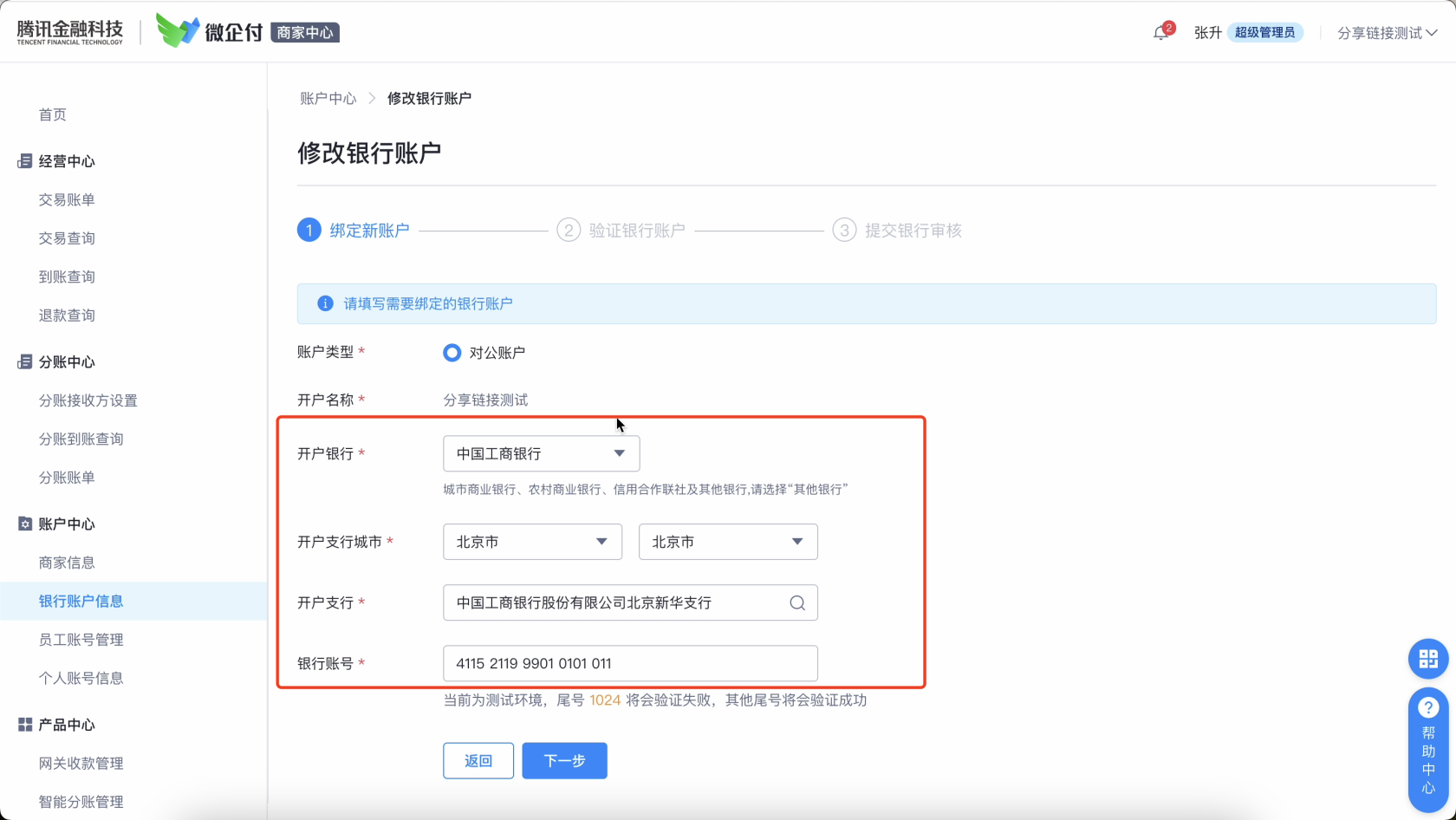The image size is (1456, 820).
Task: Click the info icon in the blue notice bar
Action: [x=325, y=303]
